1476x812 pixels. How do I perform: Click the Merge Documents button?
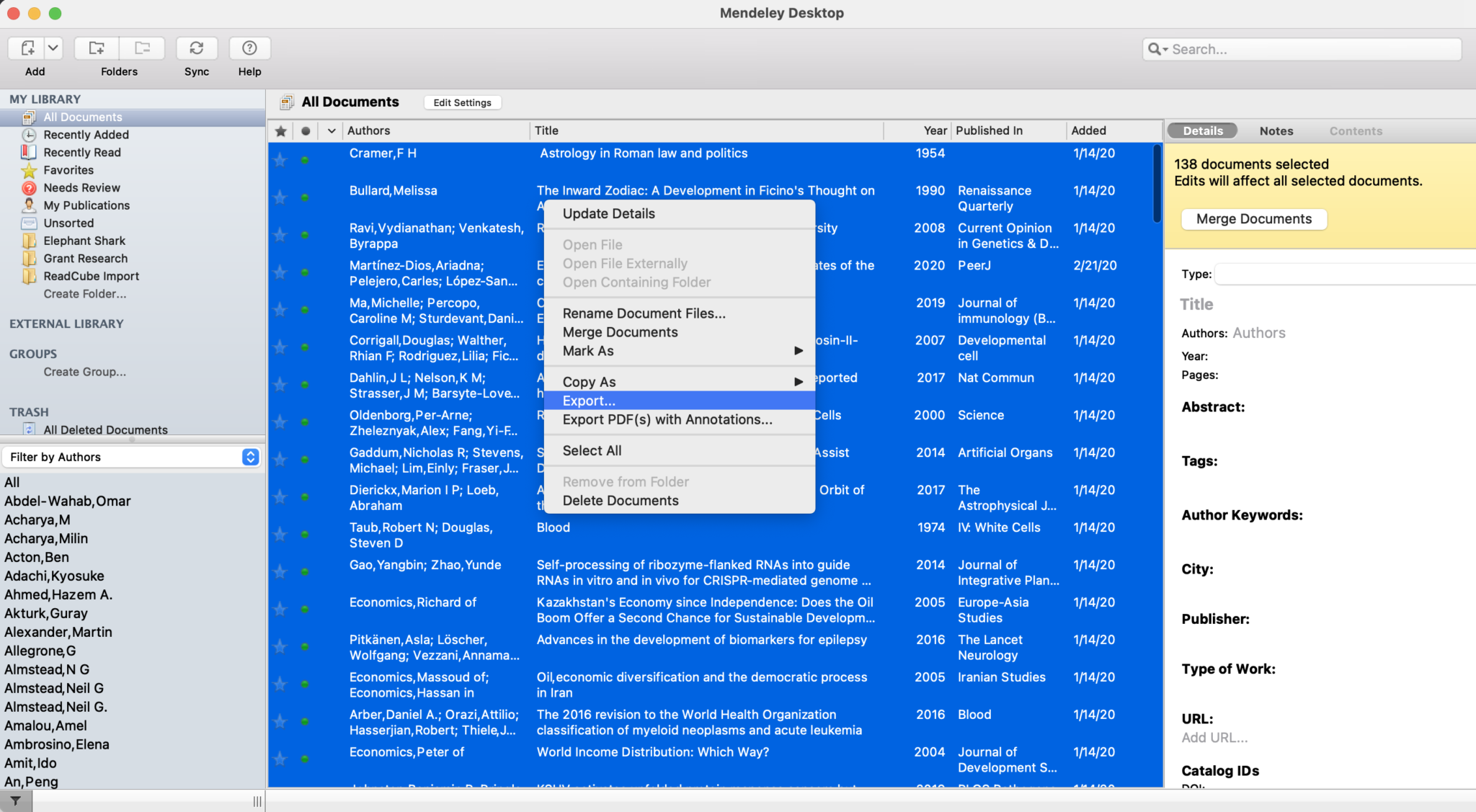click(x=1253, y=218)
